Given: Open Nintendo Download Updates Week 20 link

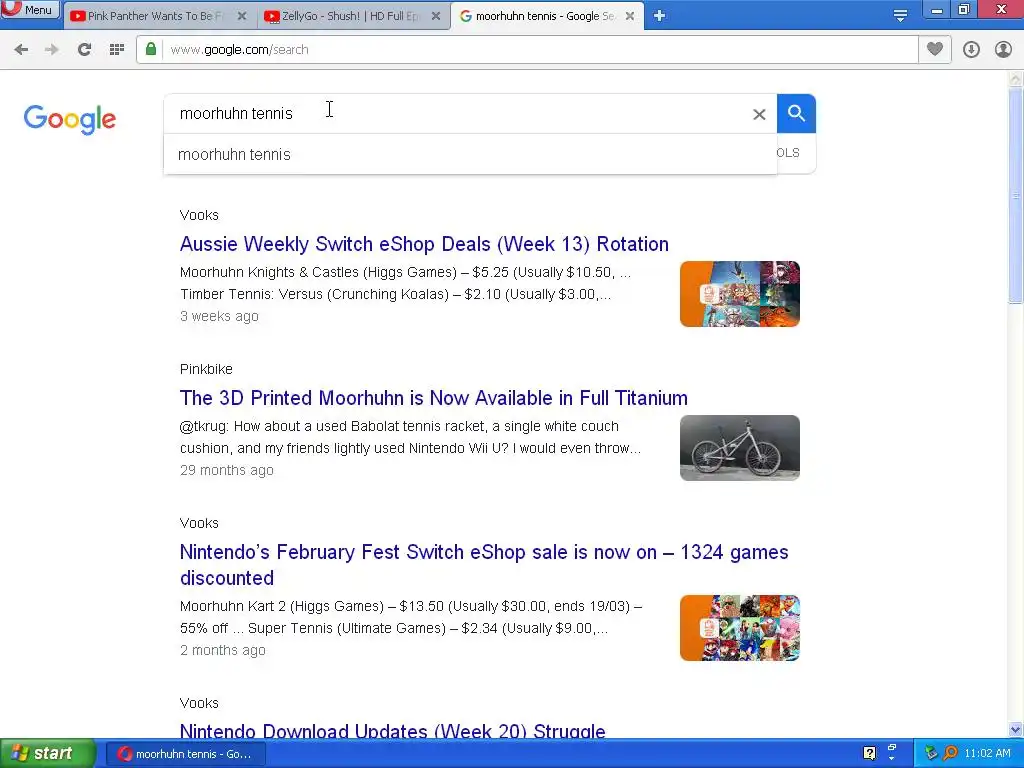Looking at the screenshot, I should click(392, 730).
